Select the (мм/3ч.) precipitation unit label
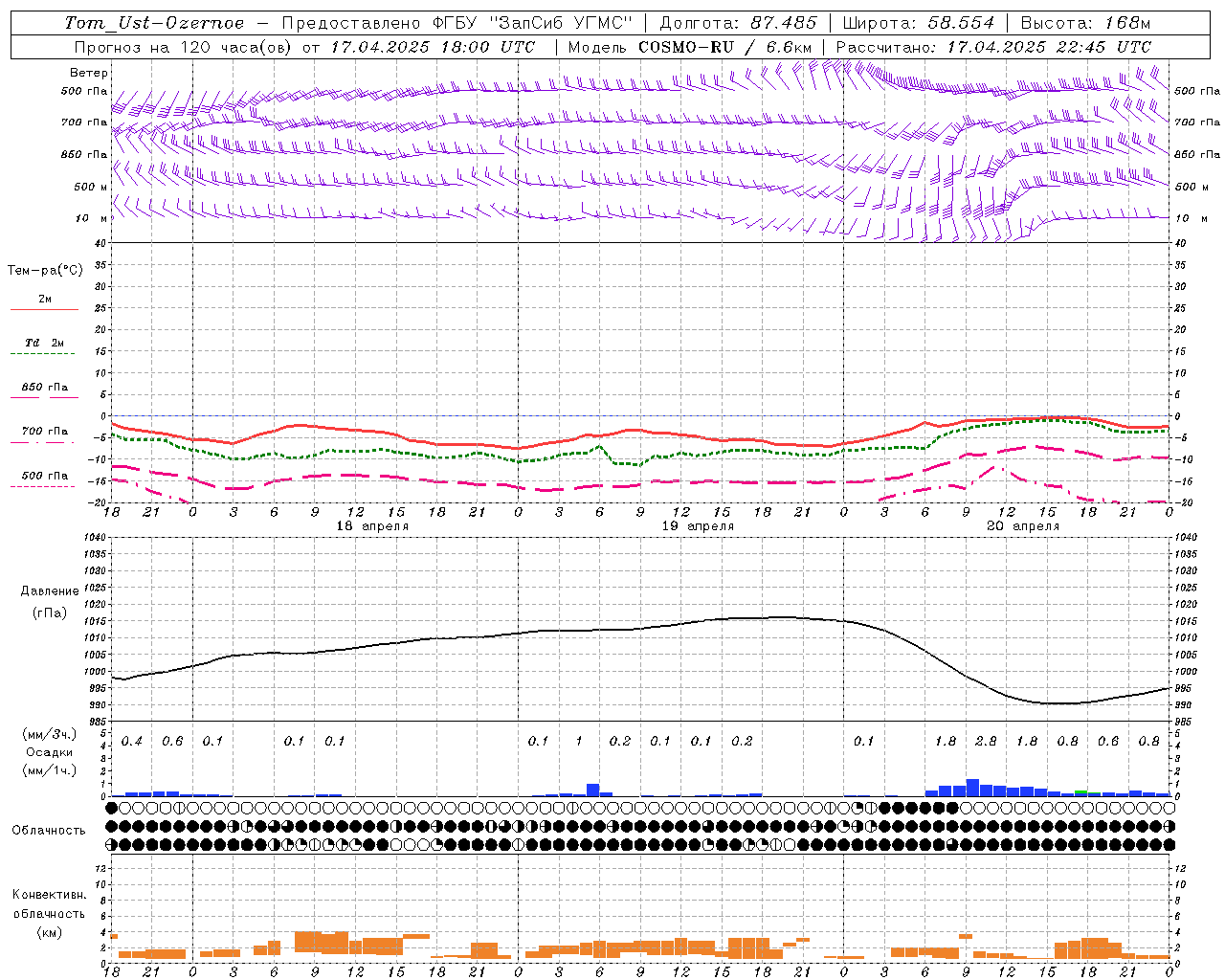 pyautogui.click(x=50, y=734)
